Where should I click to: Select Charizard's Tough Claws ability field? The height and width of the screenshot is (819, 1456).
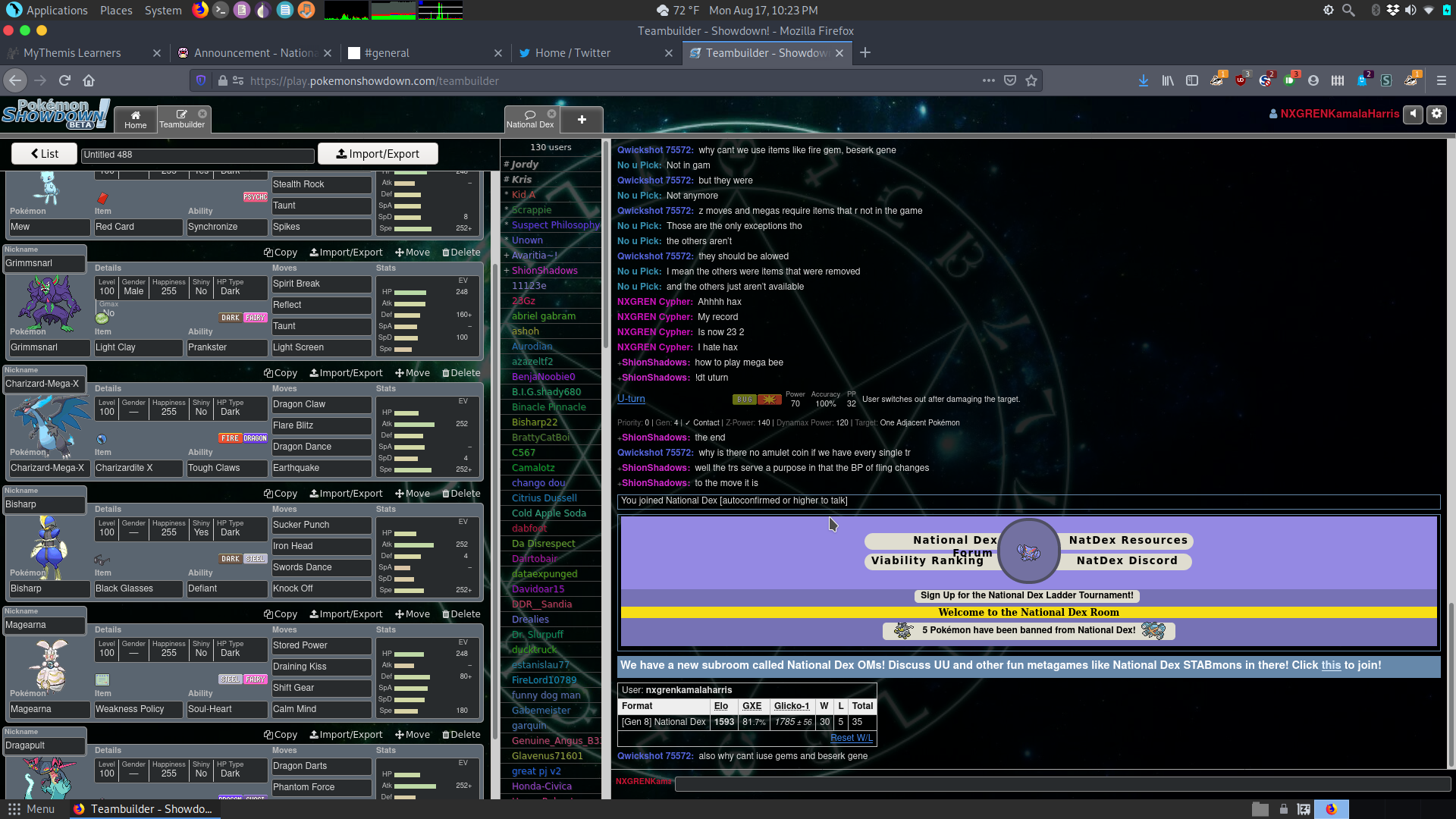click(227, 468)
